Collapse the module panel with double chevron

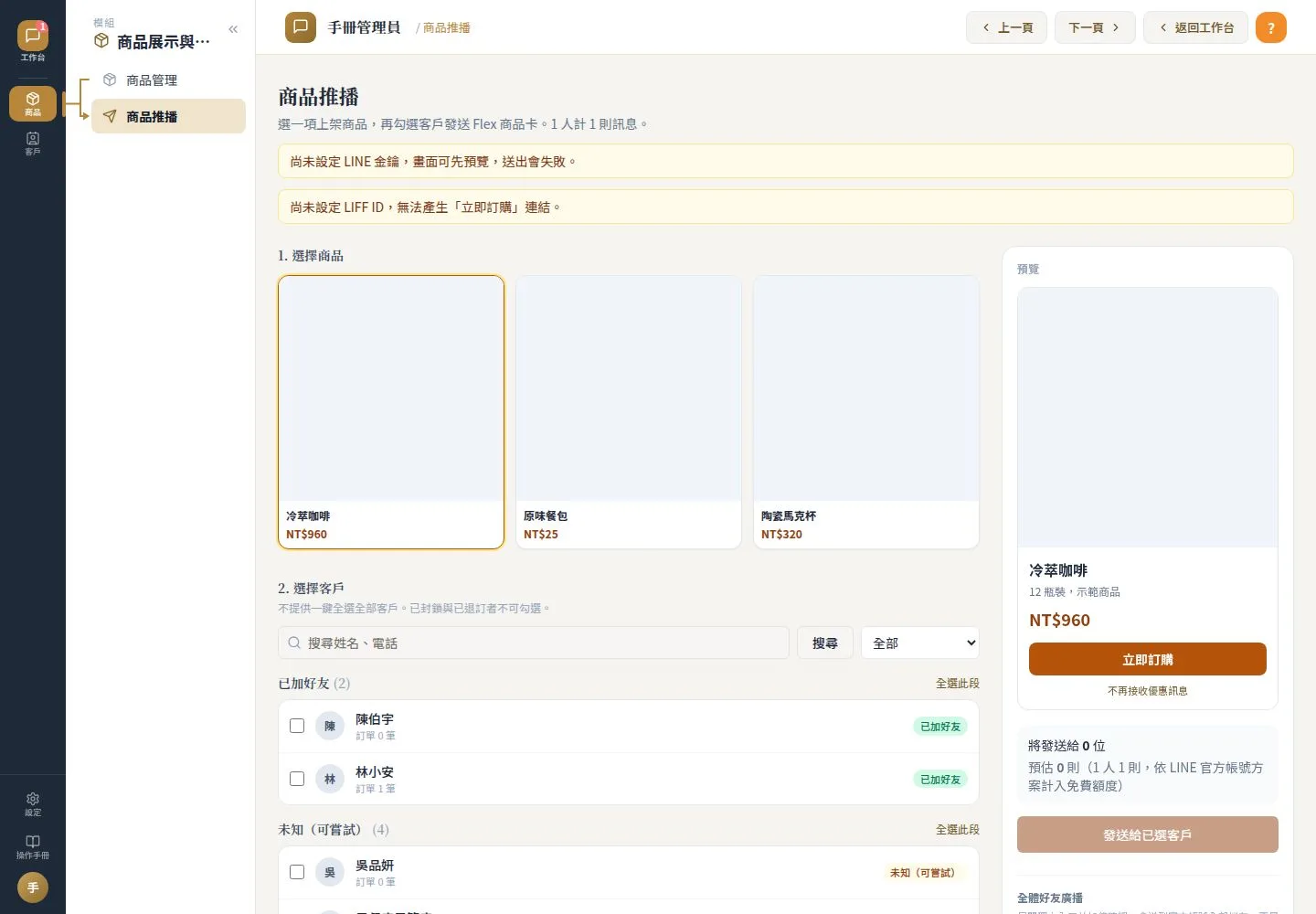[x=233, y=29]
